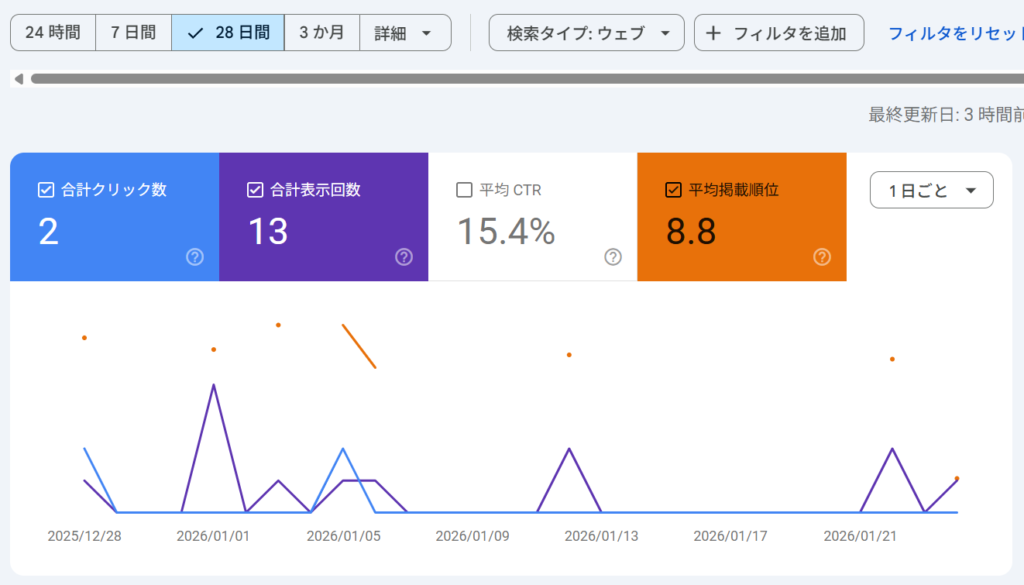Click the フィルタをリセット link

coord(955,33)
